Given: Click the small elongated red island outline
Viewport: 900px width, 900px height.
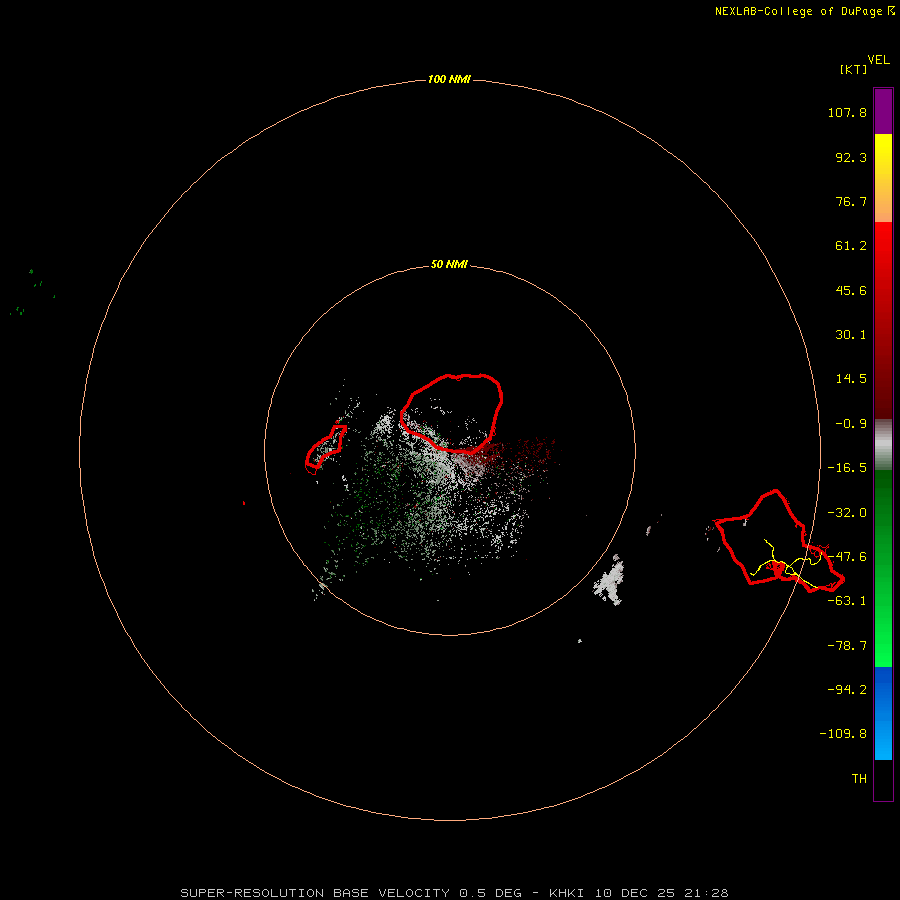Looking at the screenshot, I should (325, 449).
